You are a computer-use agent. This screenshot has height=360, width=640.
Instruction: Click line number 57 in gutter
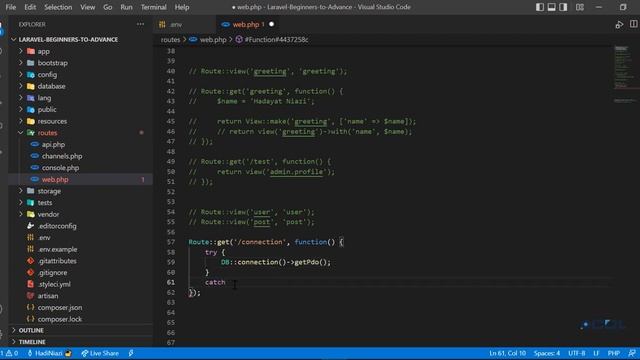click(171, 242)
